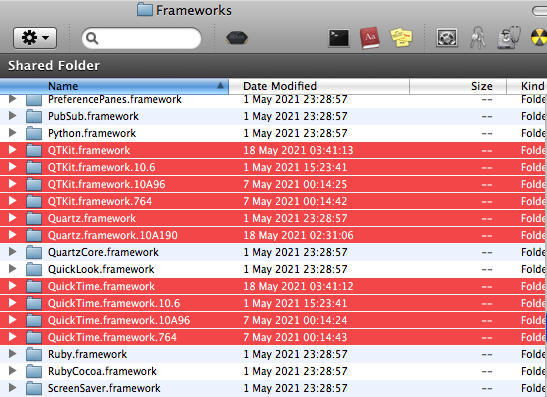Open the System Profiler chip icon
547x397 pixels.
pos(447,38)
